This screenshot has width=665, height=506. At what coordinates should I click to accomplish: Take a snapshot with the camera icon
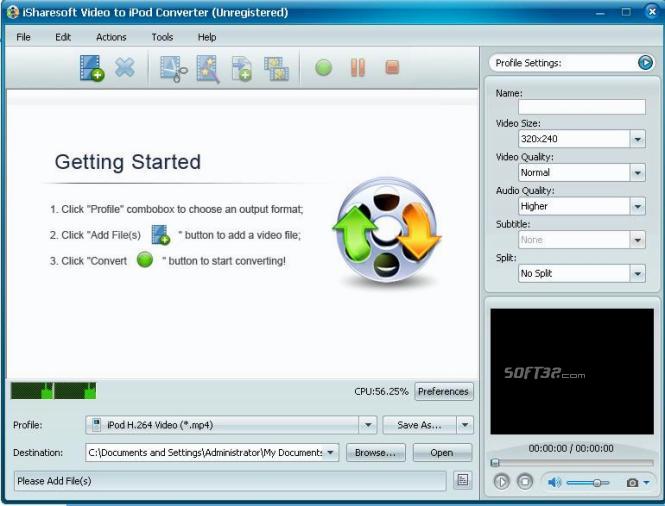click(632, 483)
